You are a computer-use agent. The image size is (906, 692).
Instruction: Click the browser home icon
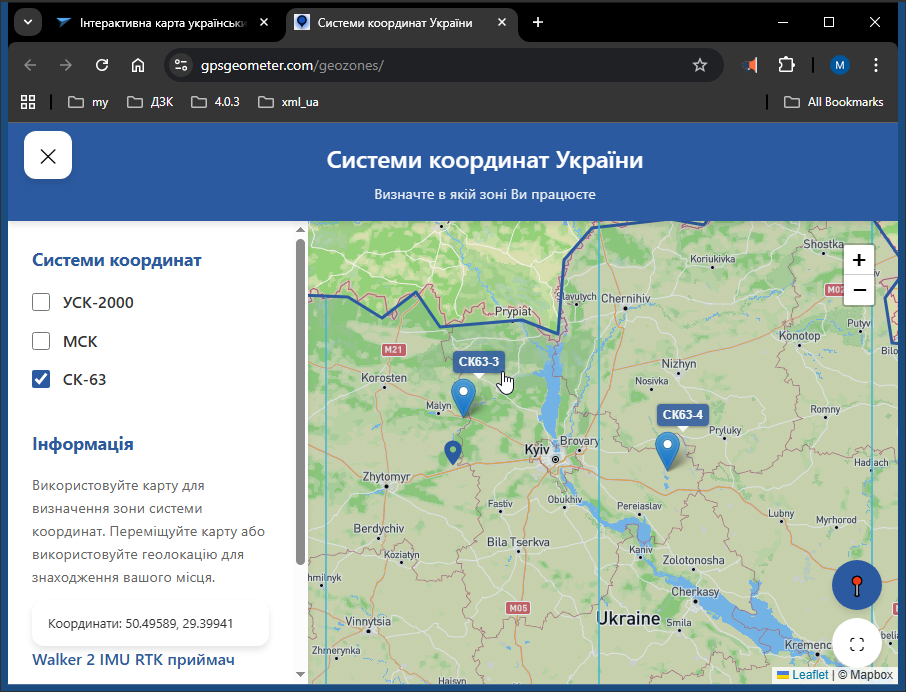coord(139,64)
